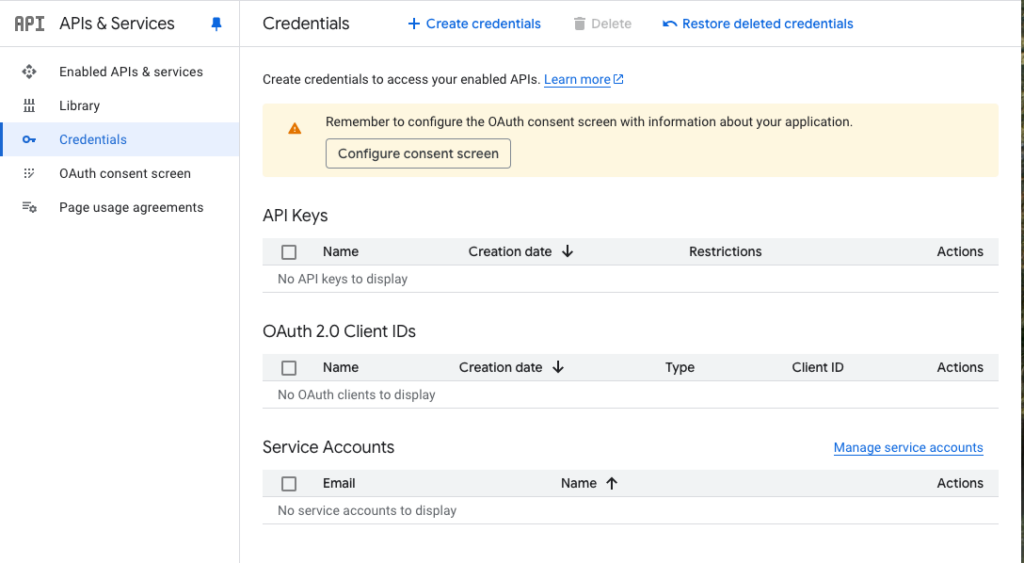Click the Enabled APIs & services icon
This screenshot has width=1024, height=563.
coord(29,72)
